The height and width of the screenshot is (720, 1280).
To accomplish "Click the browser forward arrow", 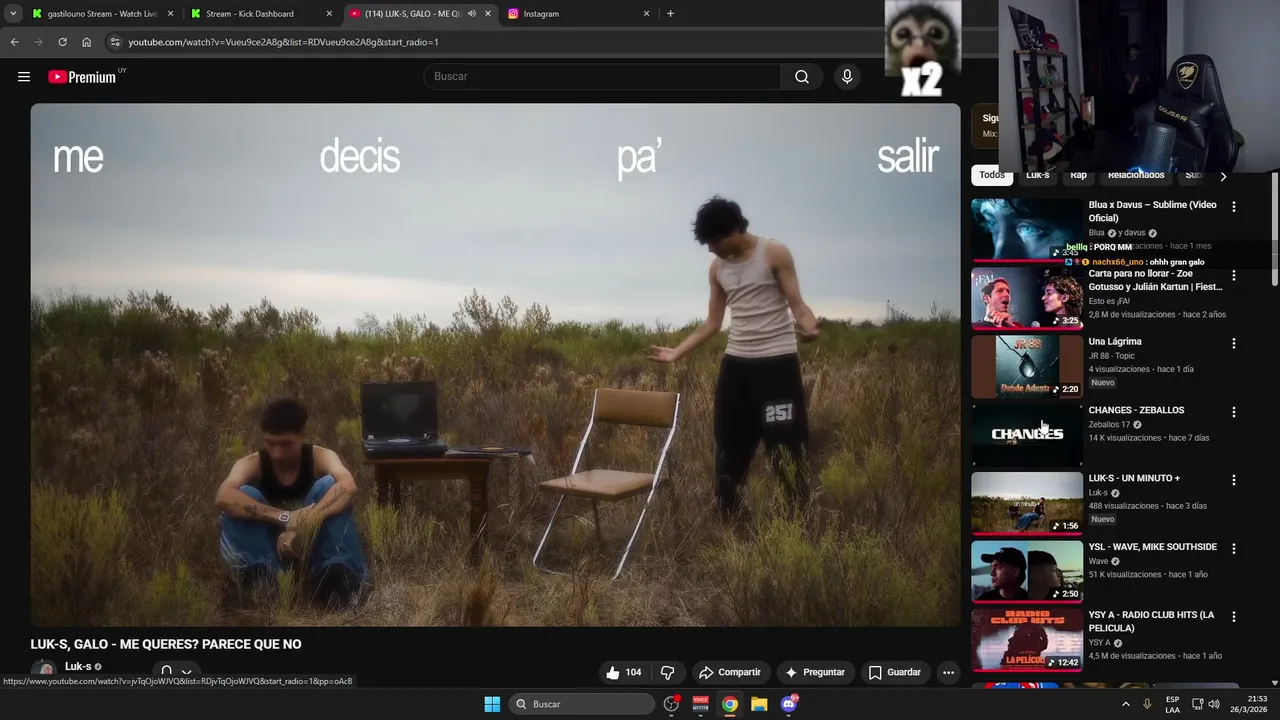I will 38,42.
